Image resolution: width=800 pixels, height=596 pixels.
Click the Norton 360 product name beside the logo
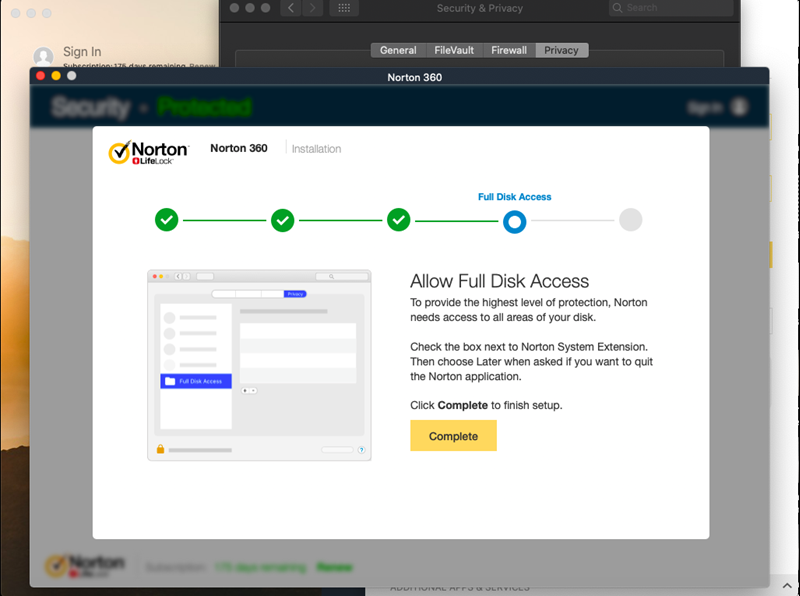pyautogui.click(x=239, y=148)
